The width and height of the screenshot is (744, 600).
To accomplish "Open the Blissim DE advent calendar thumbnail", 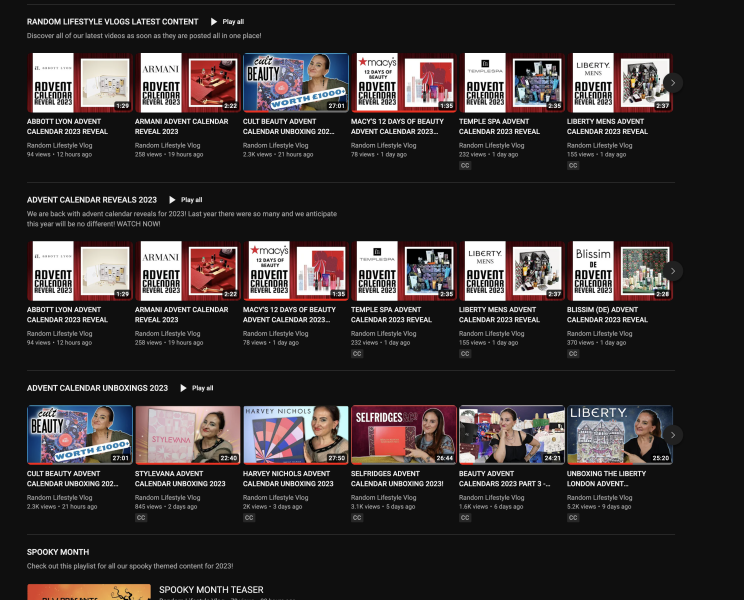I will [620, 271].
